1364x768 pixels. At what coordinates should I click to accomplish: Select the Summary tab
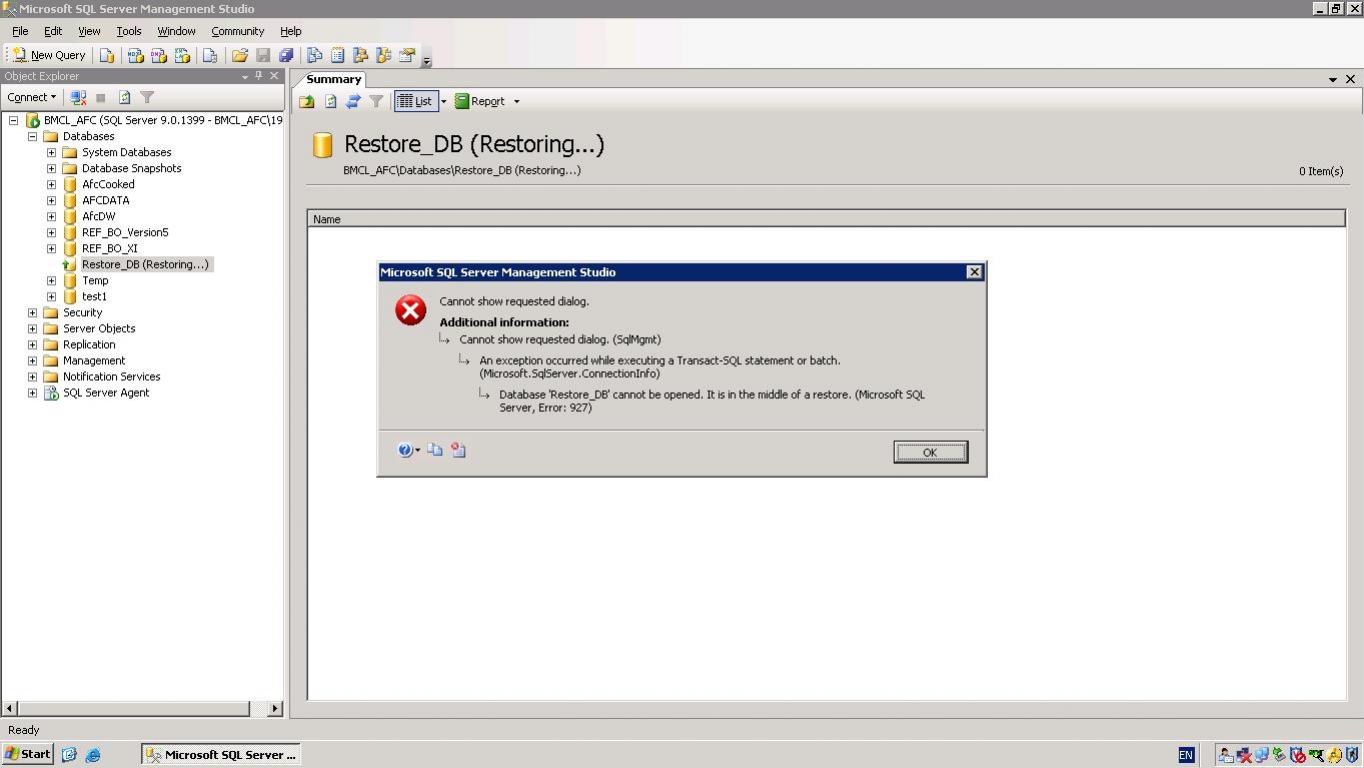333,79
